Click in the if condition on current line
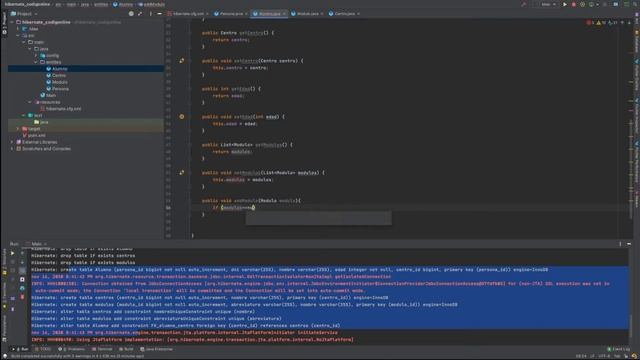The image size is (640, 360). pos(238,208)
